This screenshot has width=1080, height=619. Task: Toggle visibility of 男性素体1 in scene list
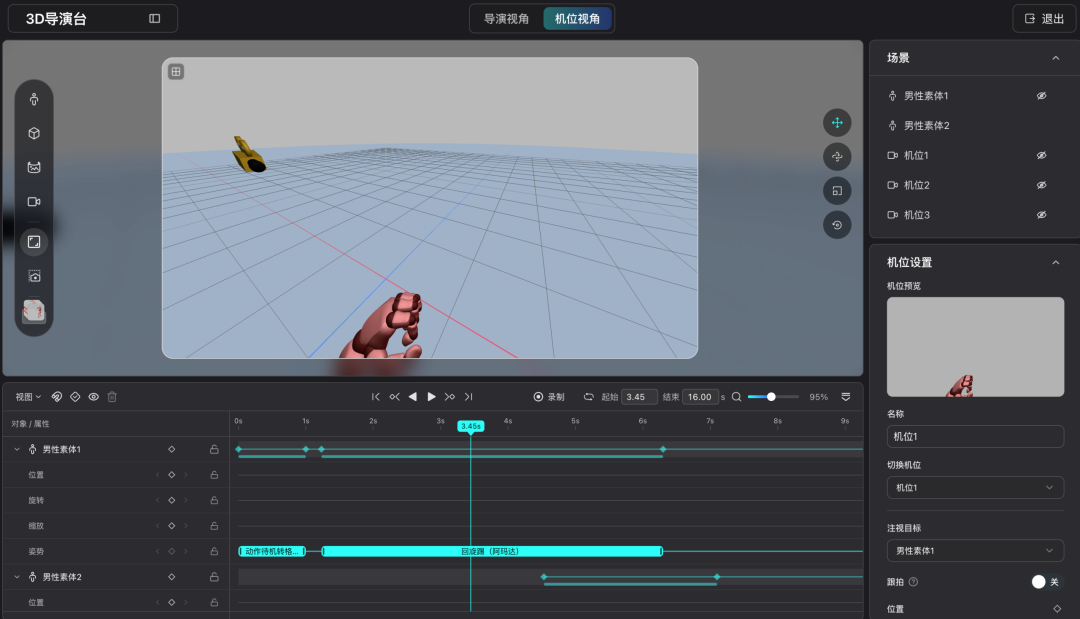[1041, 96]
